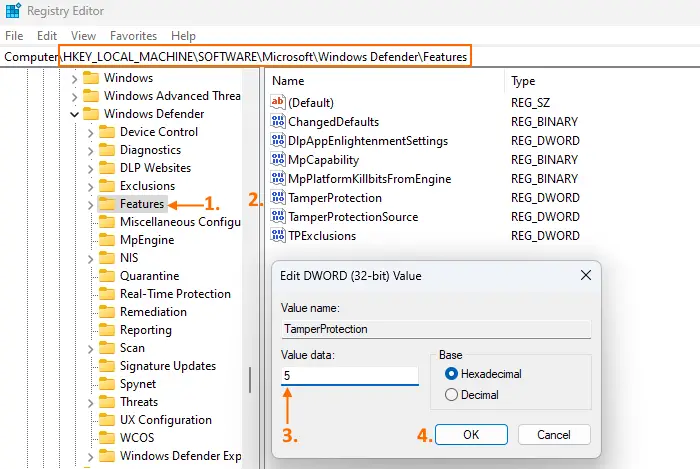Click the Quarantine folder icon
Screen dimensions: 700x469
[107, 276]
